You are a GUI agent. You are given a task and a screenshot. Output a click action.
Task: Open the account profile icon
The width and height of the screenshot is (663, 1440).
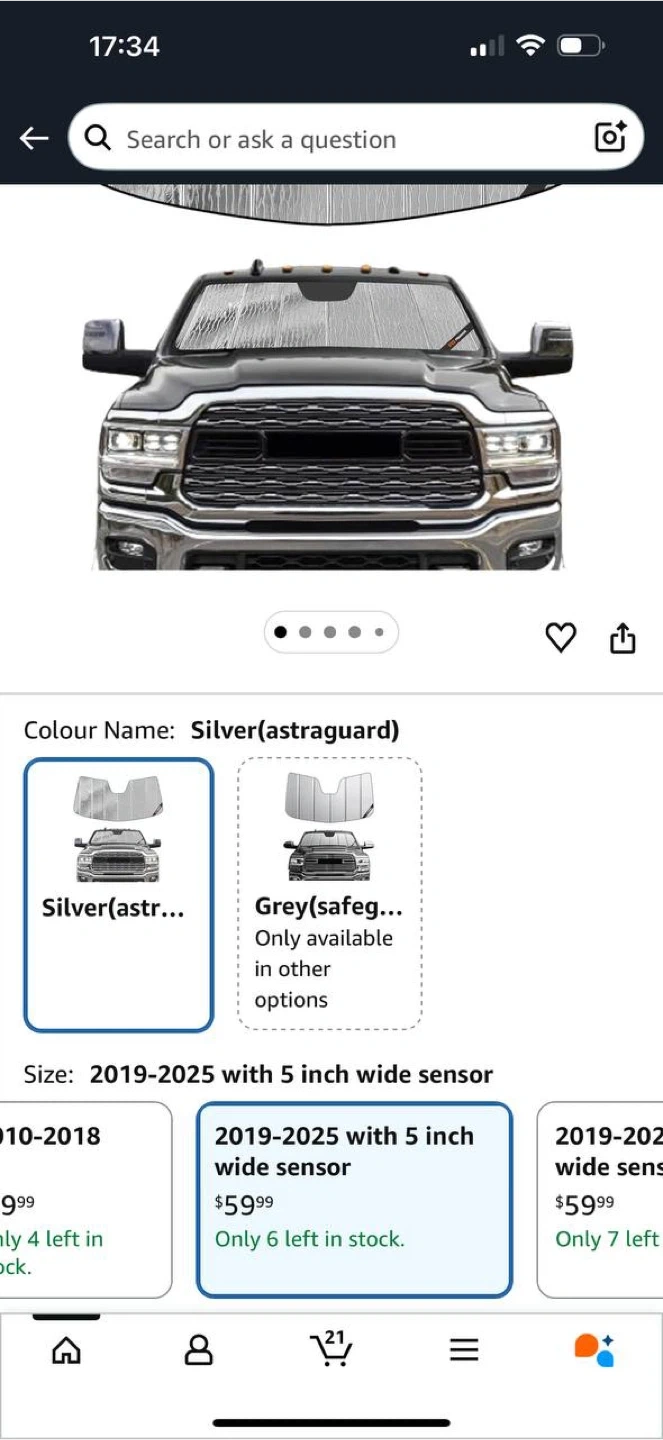coord(199,1351)
